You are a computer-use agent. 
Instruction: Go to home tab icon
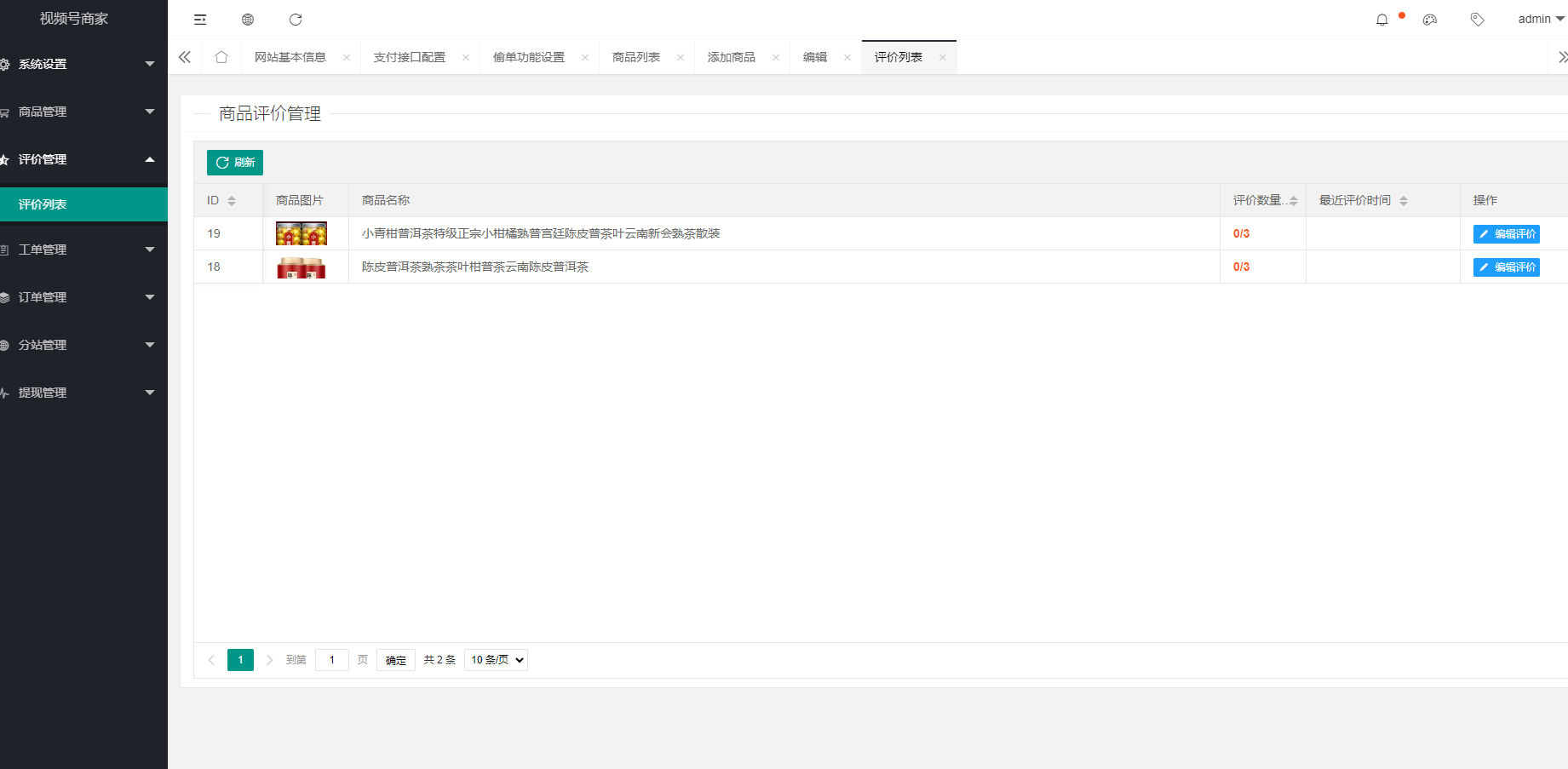coord(221,57)
